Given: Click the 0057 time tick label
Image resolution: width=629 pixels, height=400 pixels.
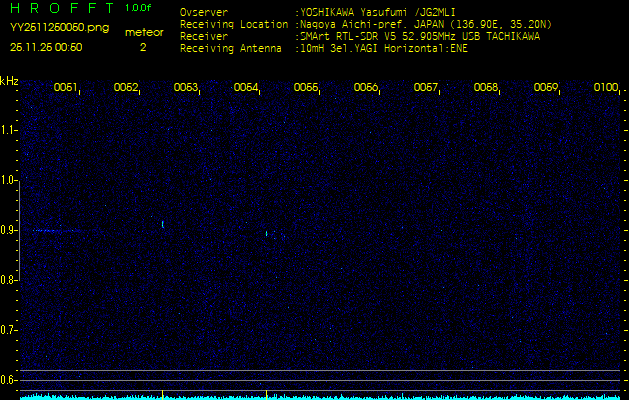Looking at the screenshot, I should [426, 87].
